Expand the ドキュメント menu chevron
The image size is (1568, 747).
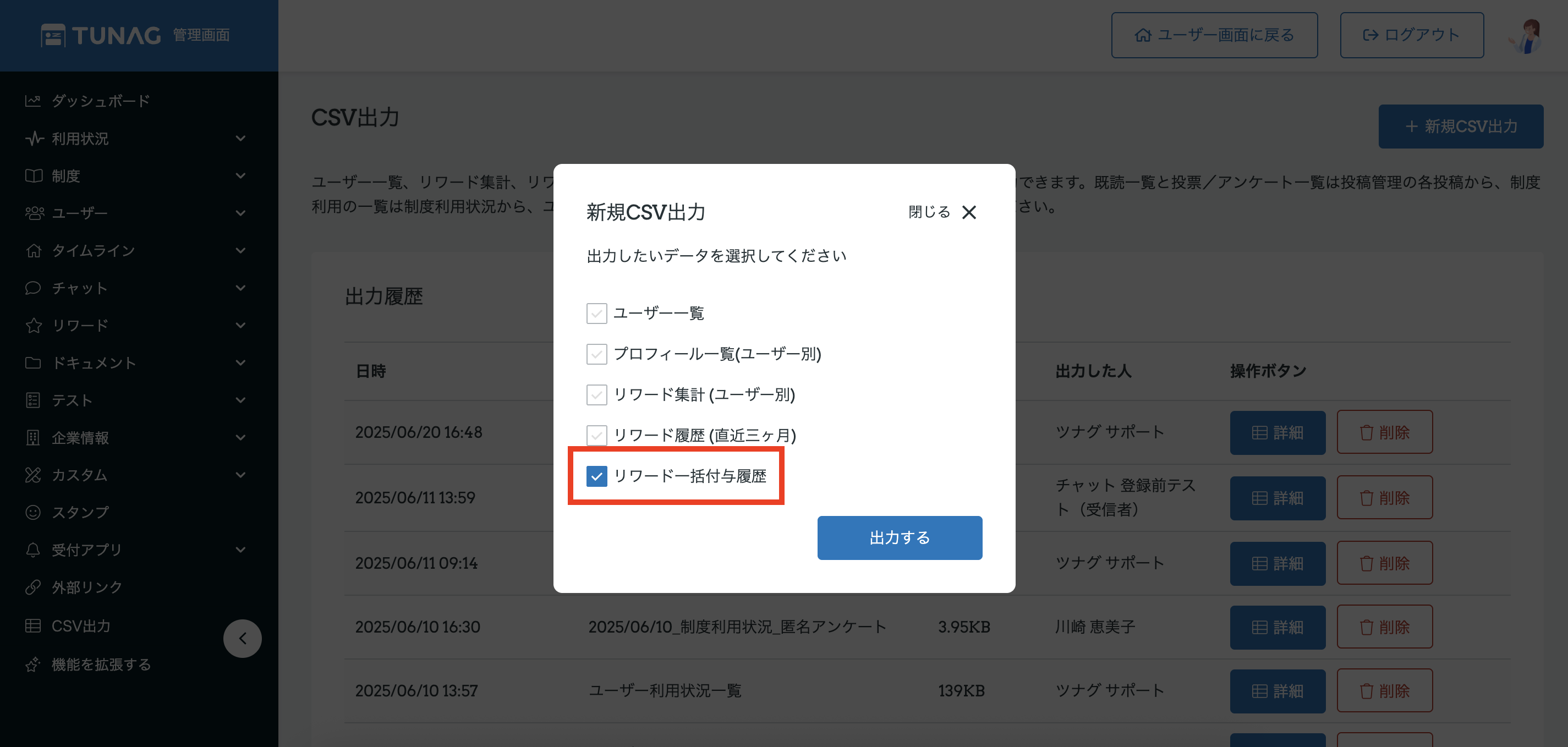tap(241, 363)
